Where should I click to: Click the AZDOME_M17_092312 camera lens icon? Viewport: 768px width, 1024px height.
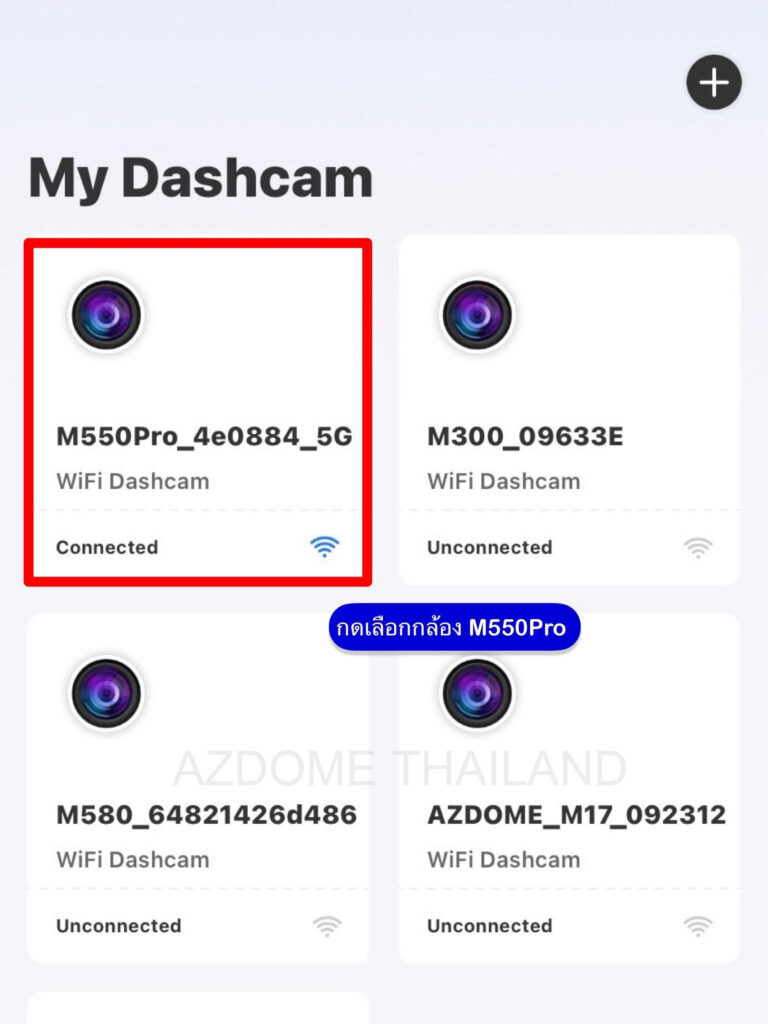pos(477,693)
